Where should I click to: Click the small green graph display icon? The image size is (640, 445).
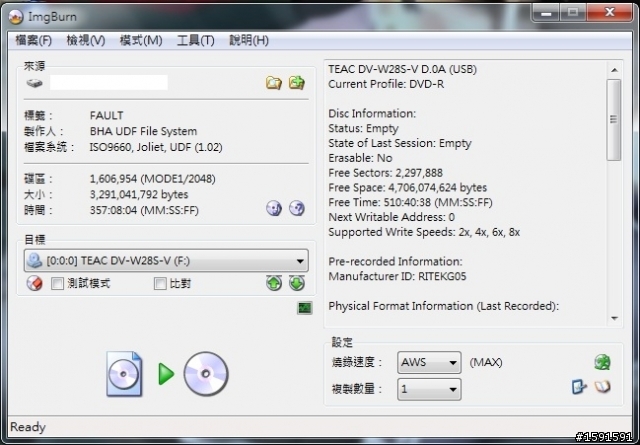304,308
